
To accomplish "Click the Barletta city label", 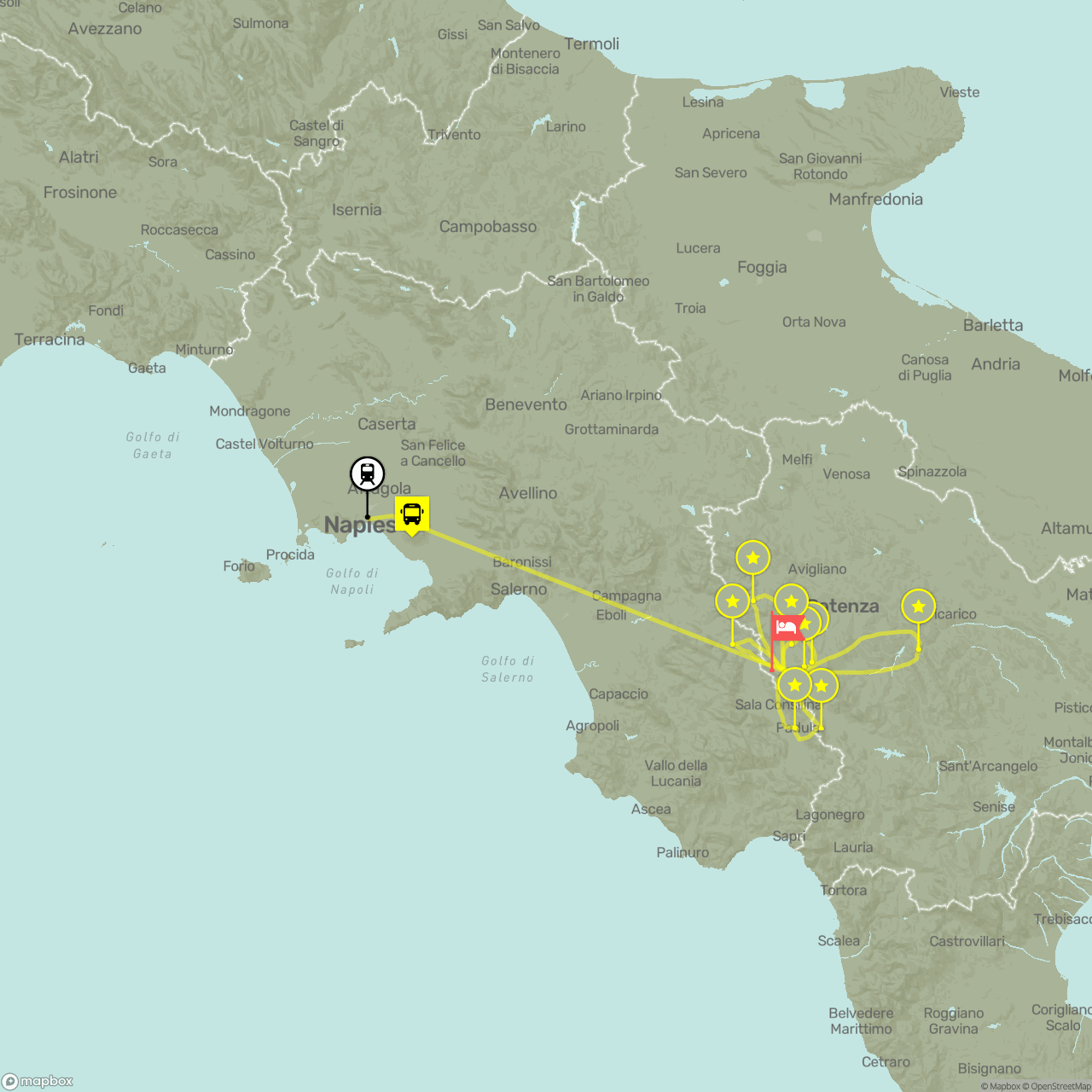I will 993,325.
